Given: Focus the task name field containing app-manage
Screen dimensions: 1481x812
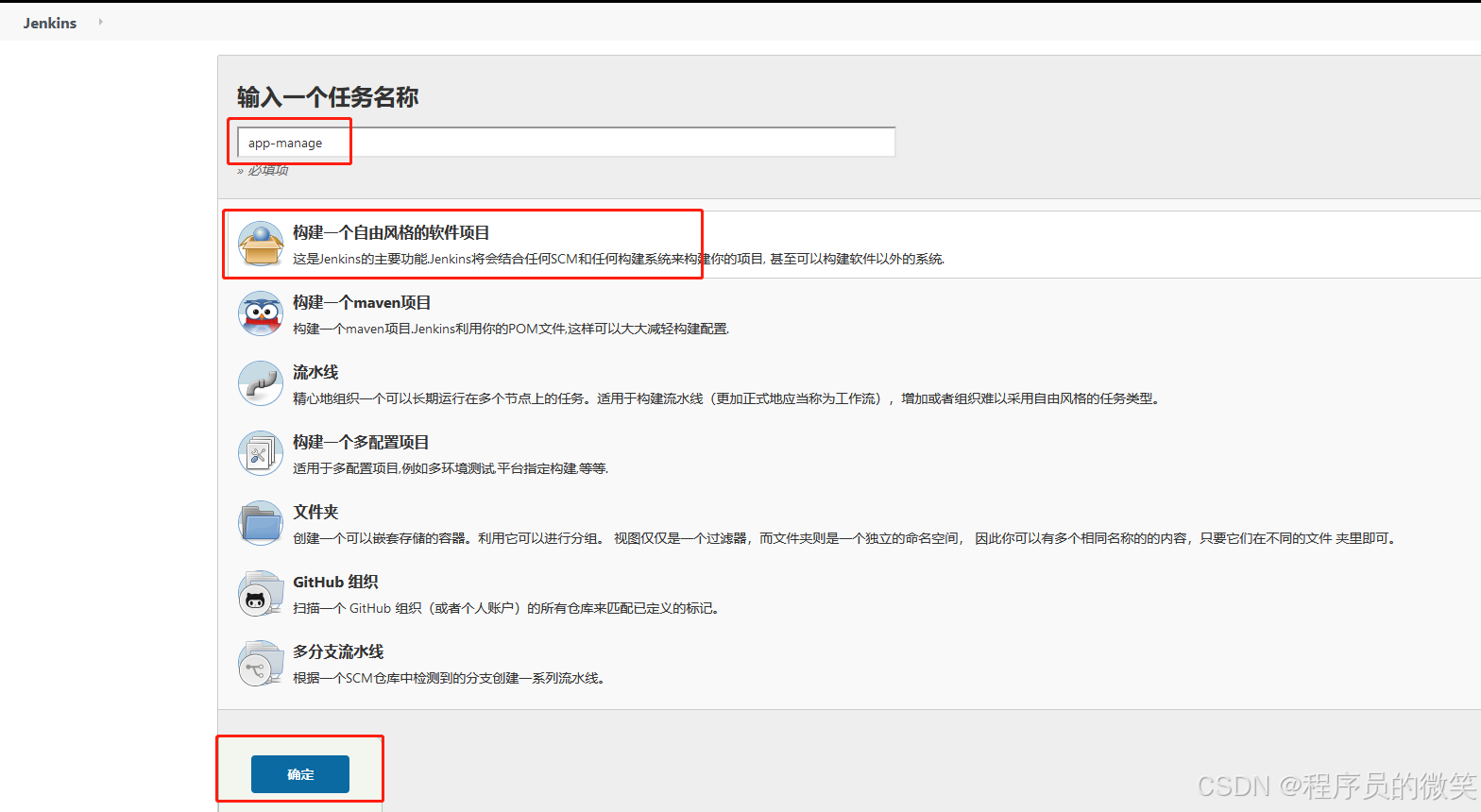Looking at the screenshot, I should [x=566, y=143].
